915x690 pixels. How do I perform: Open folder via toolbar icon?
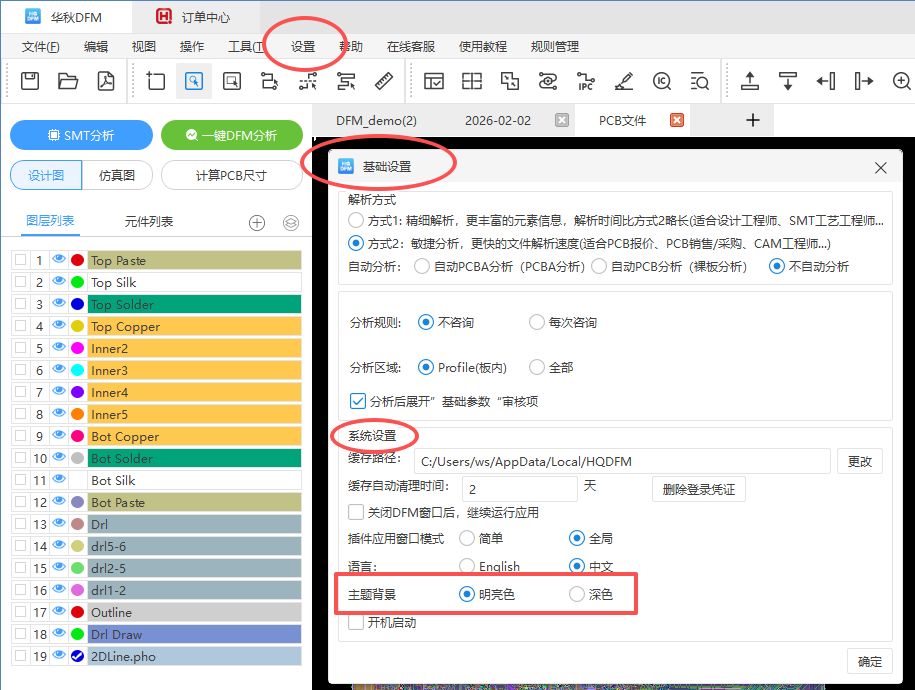point(68,81)
